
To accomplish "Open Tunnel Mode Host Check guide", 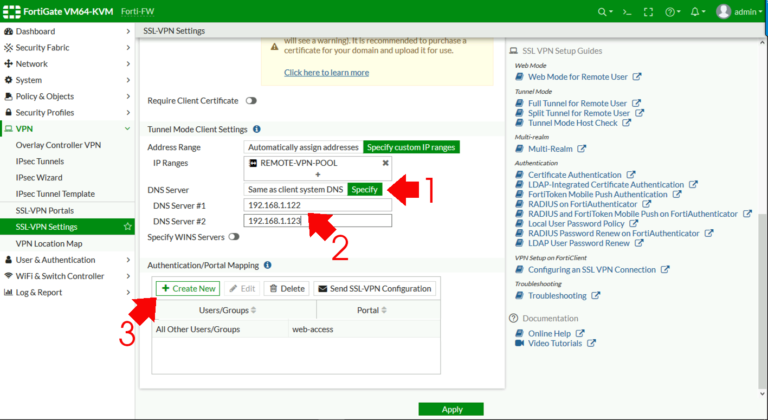I will point(573,123).
